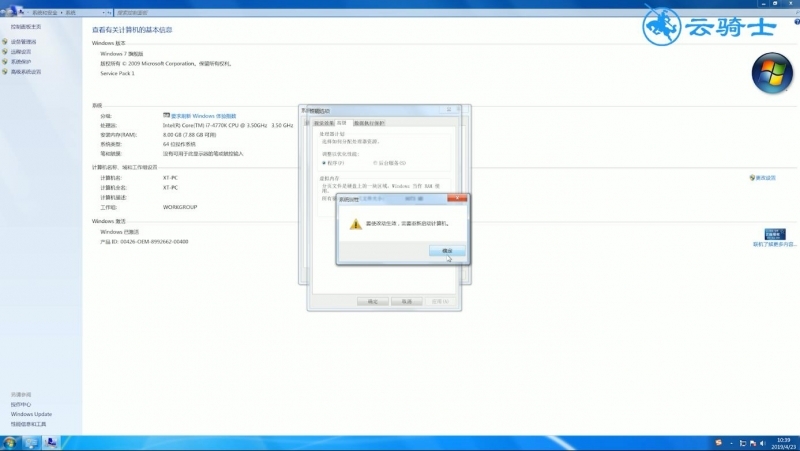Image resolution: width=800 pixels, height=451 pixels.
Task: Click the second taskbar icon next to Start
Action: pyautogui.click(x=31, y=443)
